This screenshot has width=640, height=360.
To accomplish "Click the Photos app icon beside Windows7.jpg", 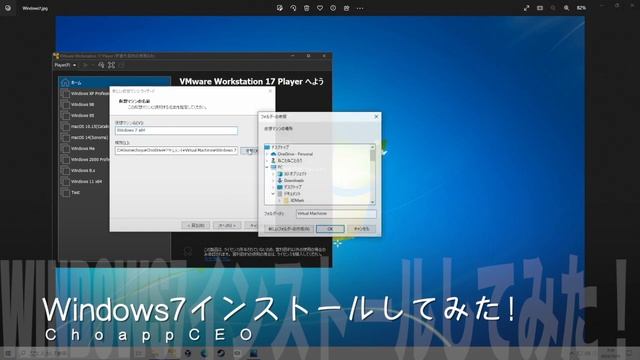I will click(8, 8).
